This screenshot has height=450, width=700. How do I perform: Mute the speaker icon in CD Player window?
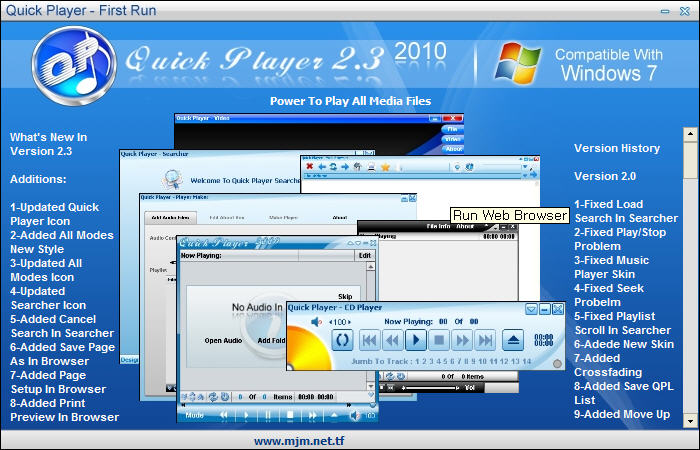(316, 321)
